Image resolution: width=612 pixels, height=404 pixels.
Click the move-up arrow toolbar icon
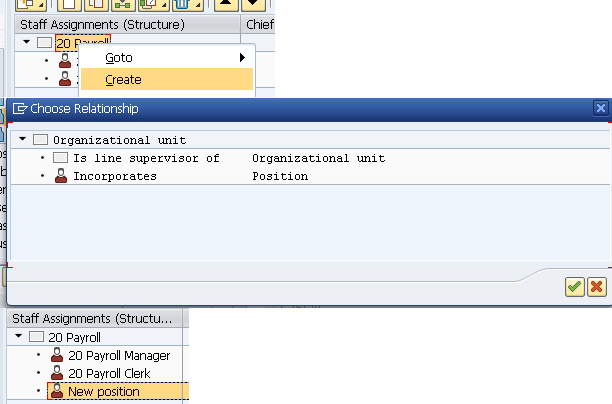[226, 4]
